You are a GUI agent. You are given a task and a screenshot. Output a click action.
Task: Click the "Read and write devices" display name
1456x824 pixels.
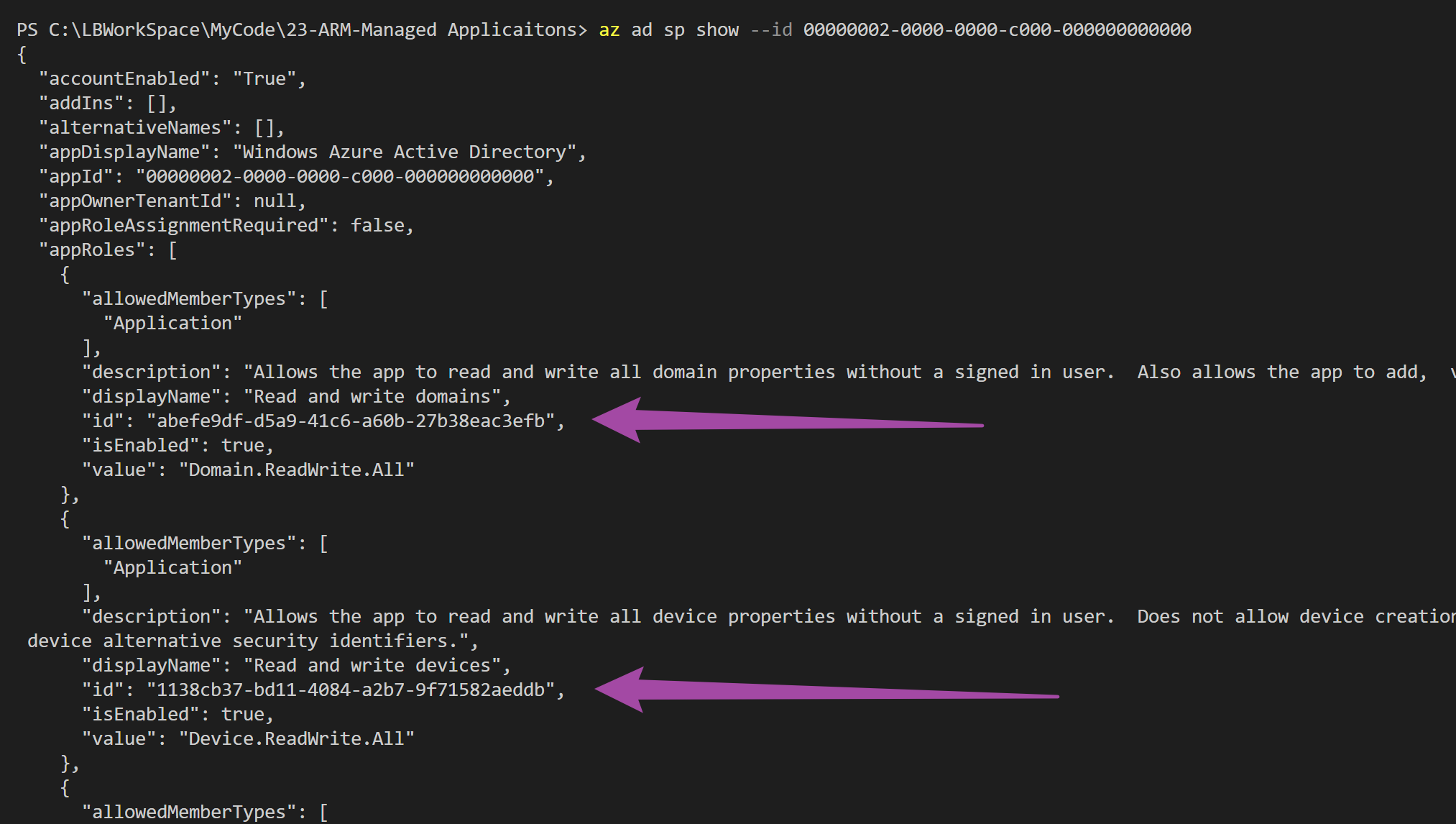coord(372,666)
